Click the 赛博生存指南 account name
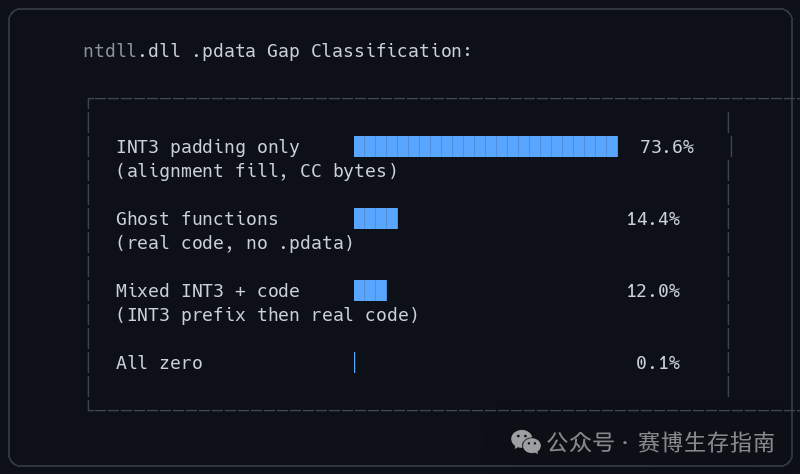 [x=706, y=442]
